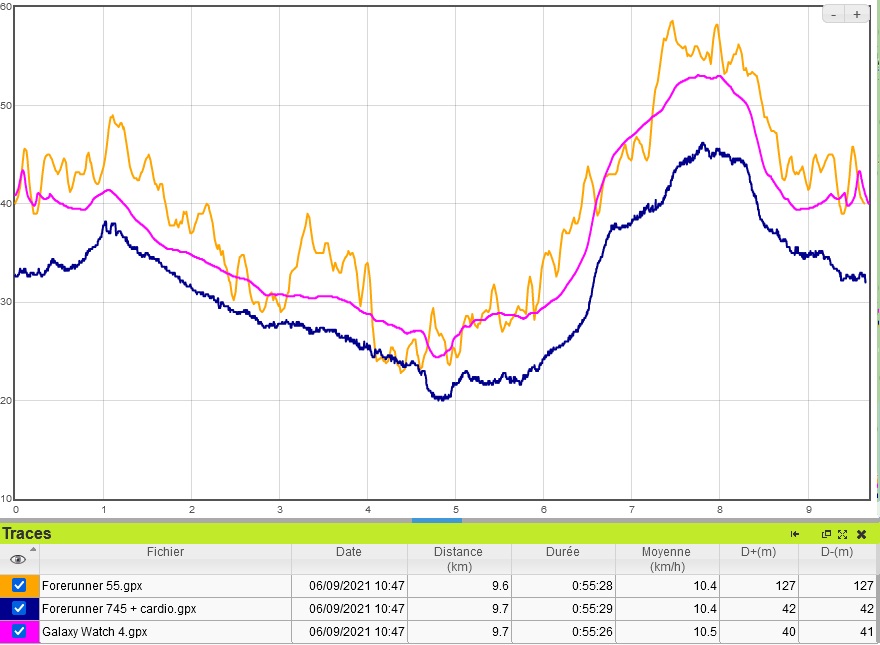
Task: Collapse the Traces panel using arrow-to-bar icon
Action: (x=796, y=534)
